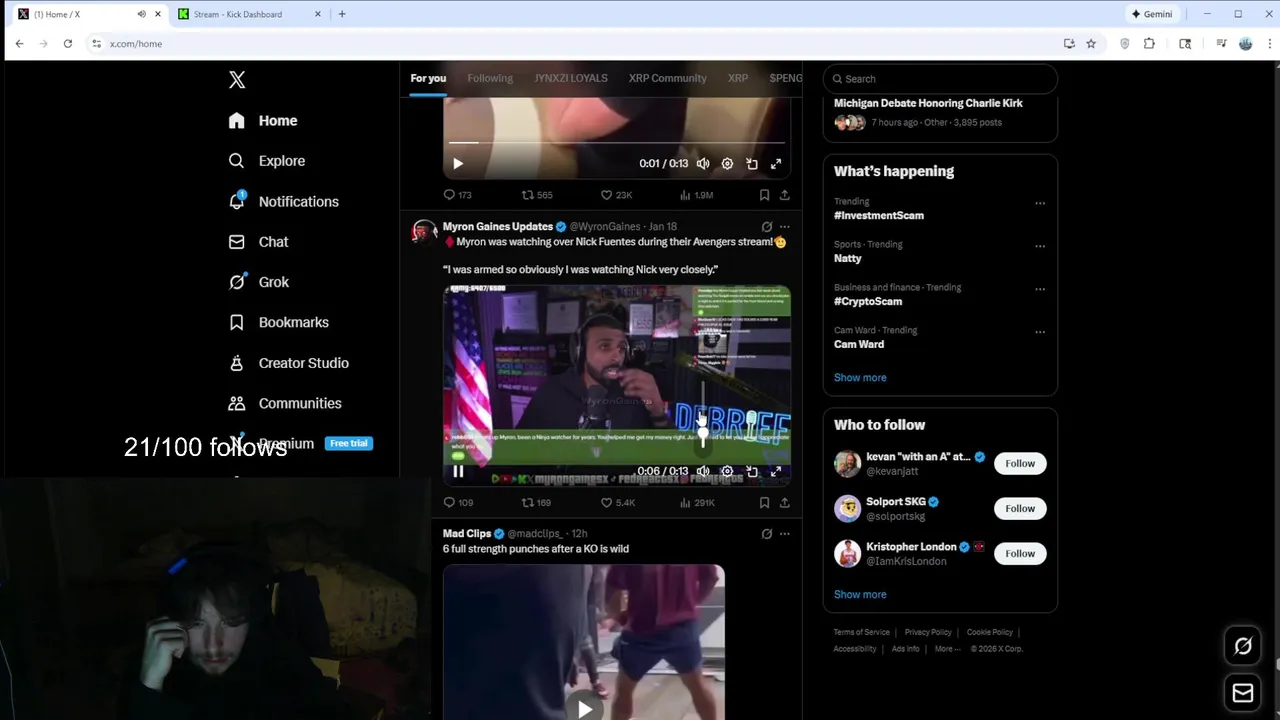Open Bookmarks in the sidebar
1280x720 pixels.
point(278,322)
